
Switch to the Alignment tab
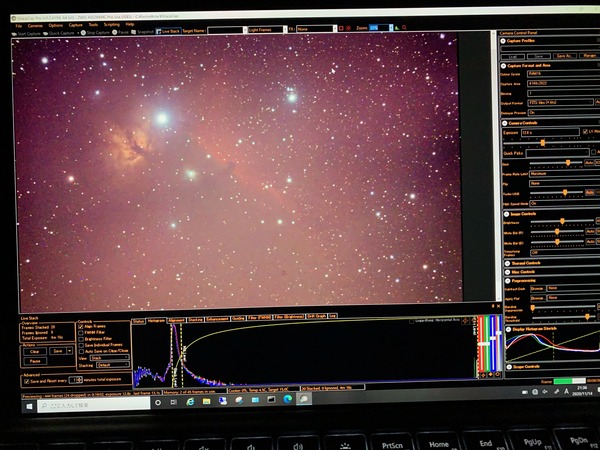176,320
